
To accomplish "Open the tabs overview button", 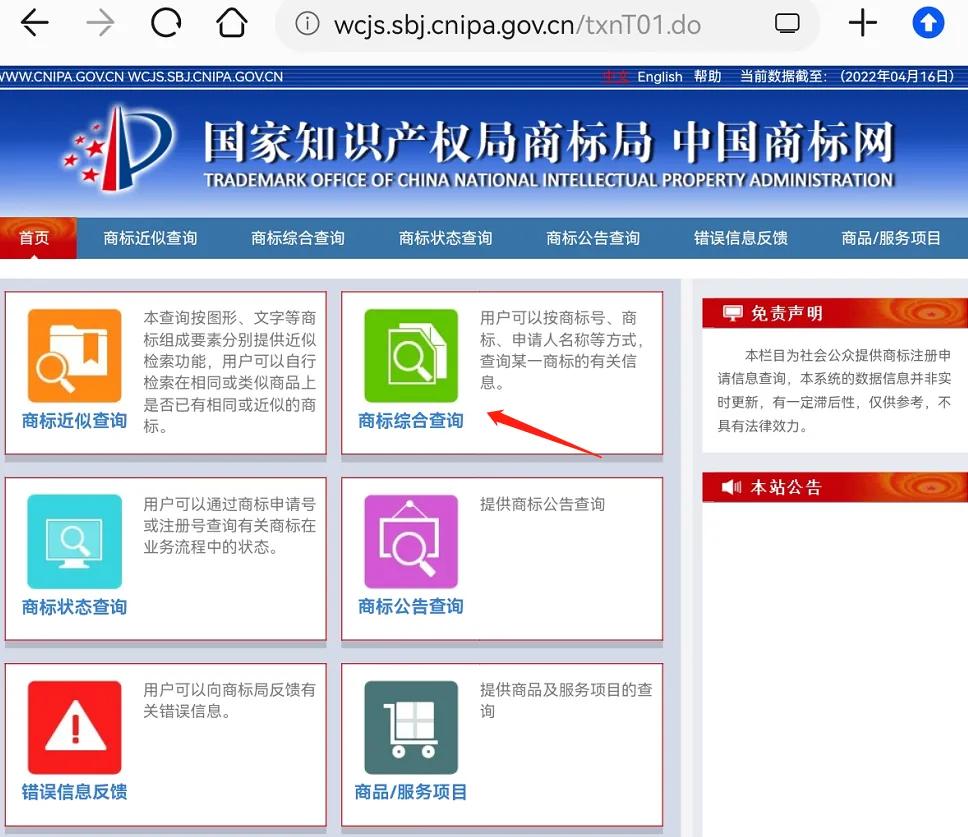I will pyautogui.click(x=787, y=23).
